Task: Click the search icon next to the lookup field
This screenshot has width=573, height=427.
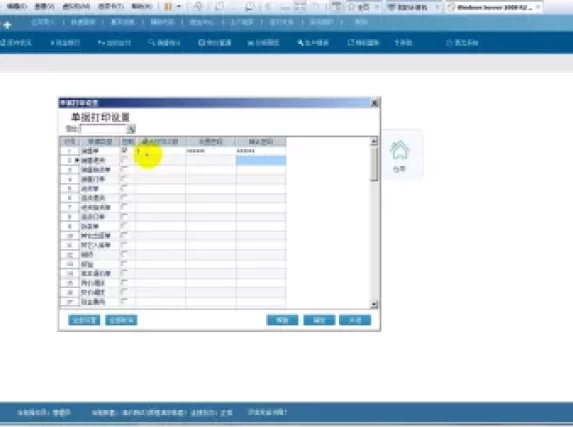Action: pyautogui.click(x=131, y=129)
